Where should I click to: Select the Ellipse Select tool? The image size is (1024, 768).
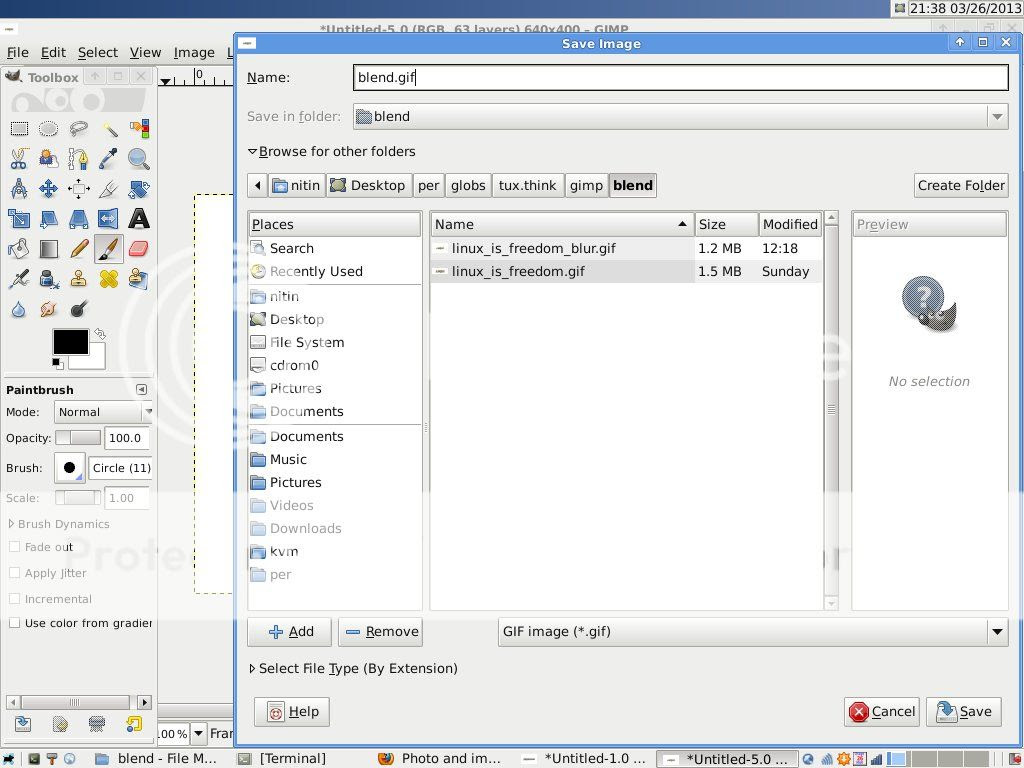coord(48,129)
